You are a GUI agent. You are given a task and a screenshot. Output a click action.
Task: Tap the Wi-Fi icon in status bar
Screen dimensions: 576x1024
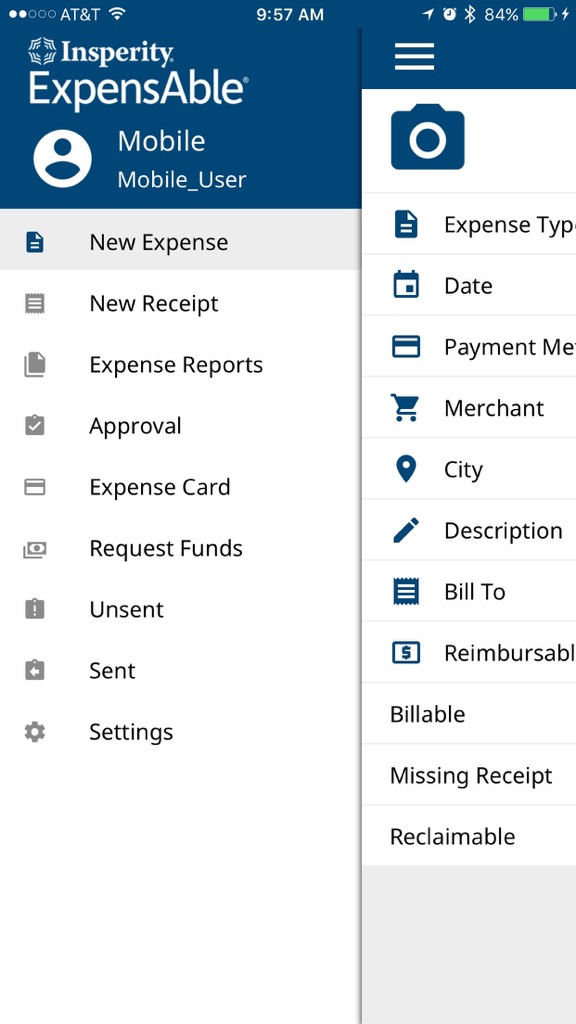click(x=117, y=14)
